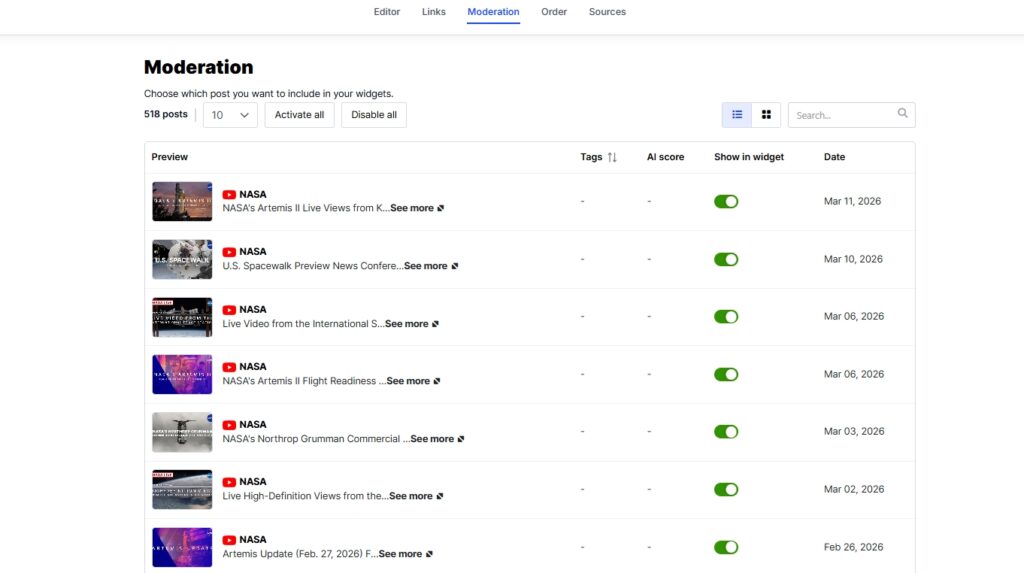Toggle widget visibility for Live High-Definition Views
The image size is (1024, 573).
click(726, 489)
